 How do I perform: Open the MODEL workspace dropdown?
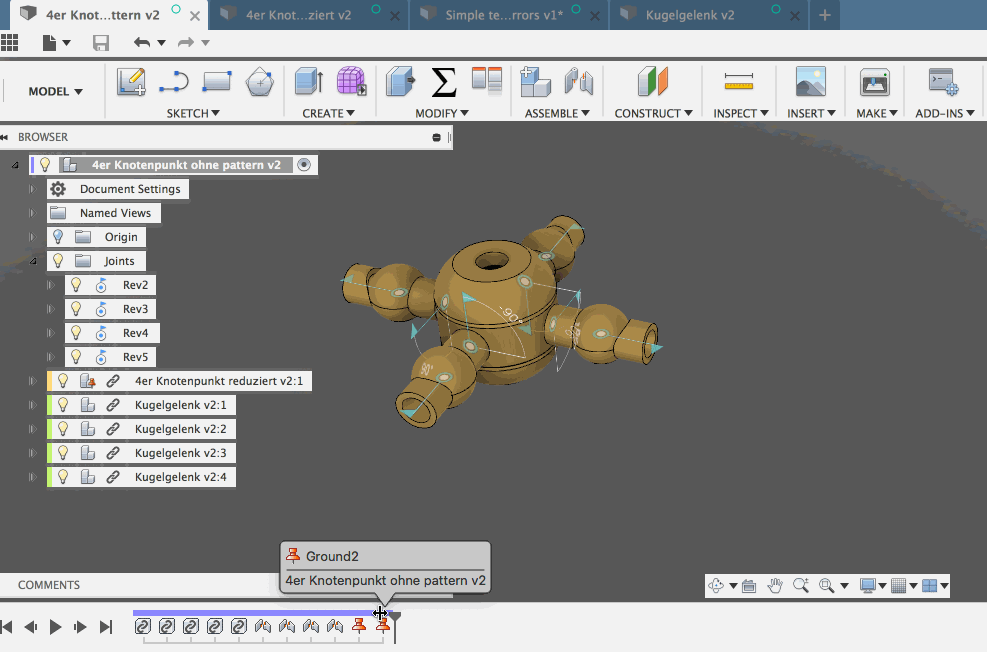(x=53, y=90)
